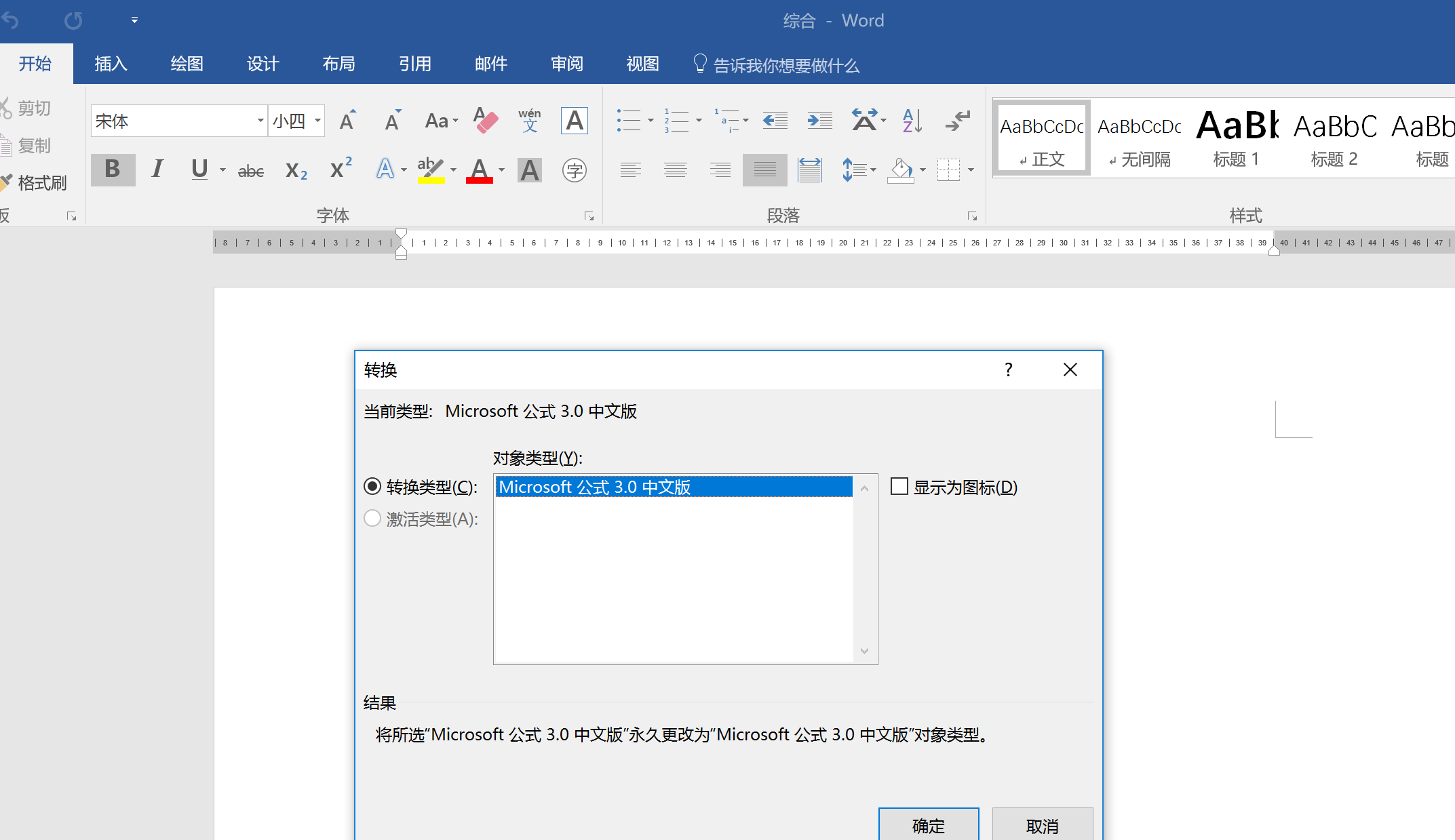Screen dimensions: 1455x840
Task: Open the 小四 font size dropdown
Action: coord(317,121)
